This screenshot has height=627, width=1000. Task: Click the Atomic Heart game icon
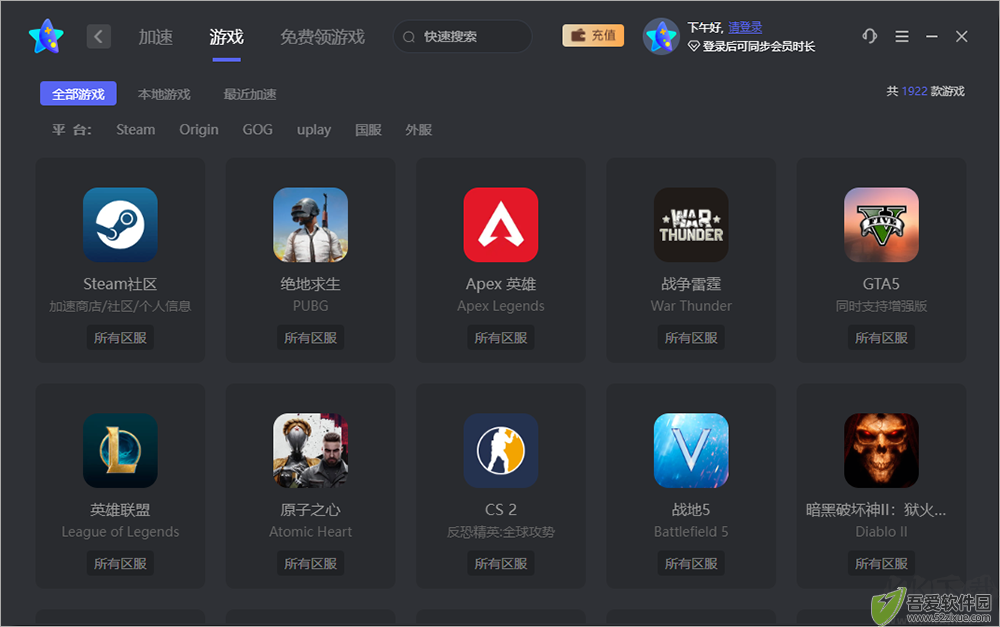tap(311, 450)
